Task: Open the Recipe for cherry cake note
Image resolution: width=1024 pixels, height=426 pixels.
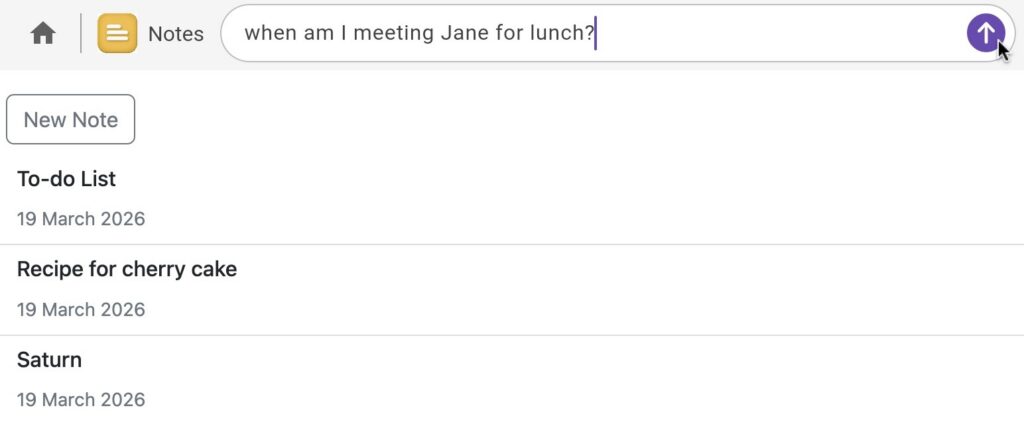Action: (x=127, y=270)
